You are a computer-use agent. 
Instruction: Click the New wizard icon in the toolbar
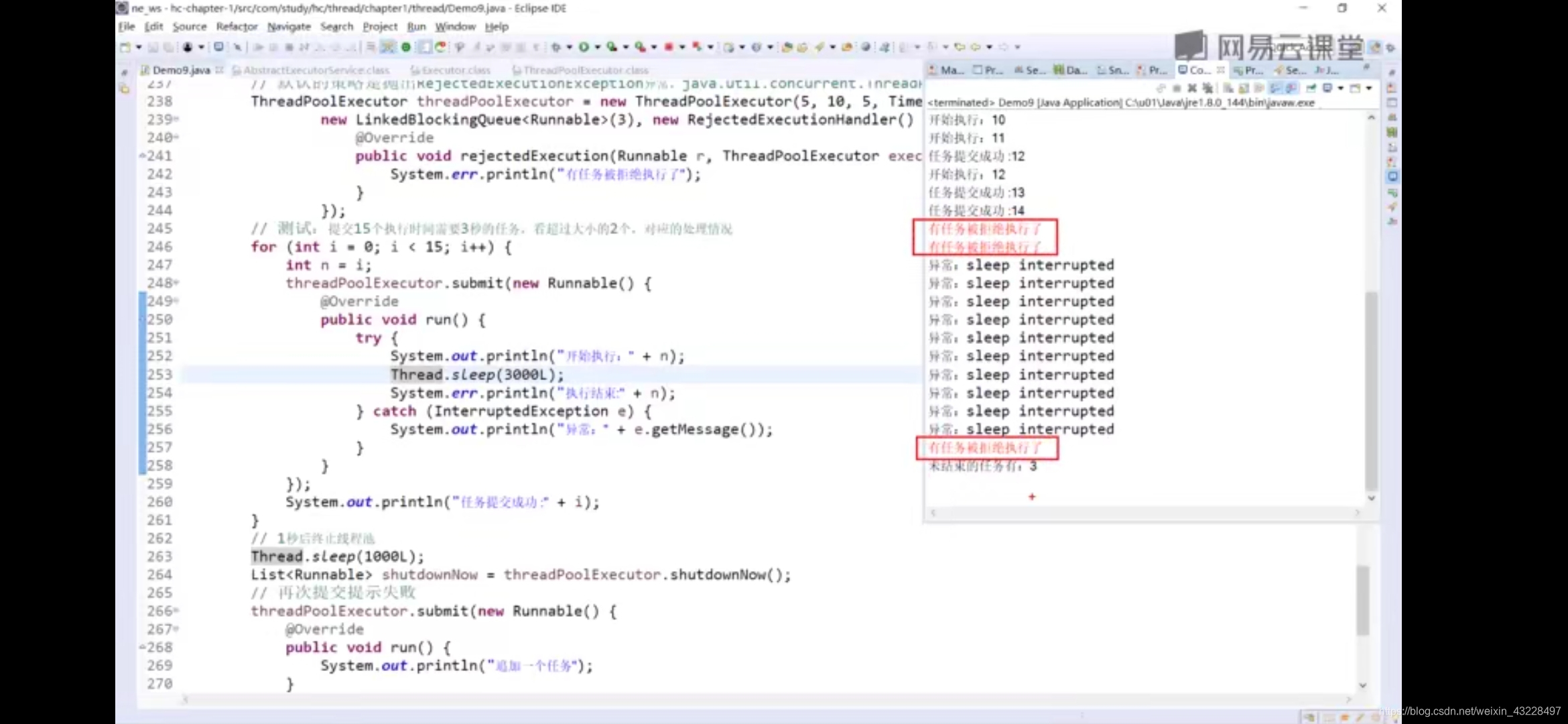pos(125,47)
